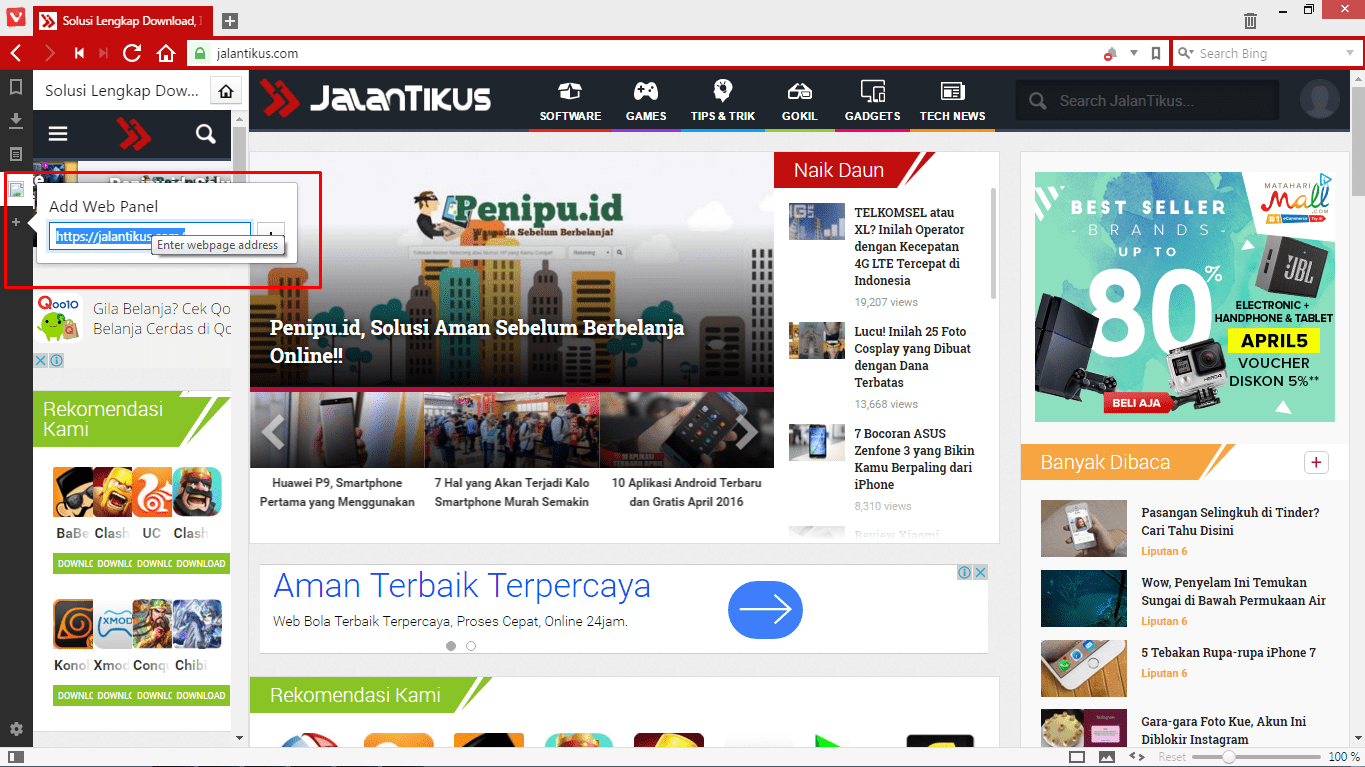Screen dimensions: 1365x767
Task: Open 10 Aplikasi Android Terbaru article
Action: click(686, 492)
